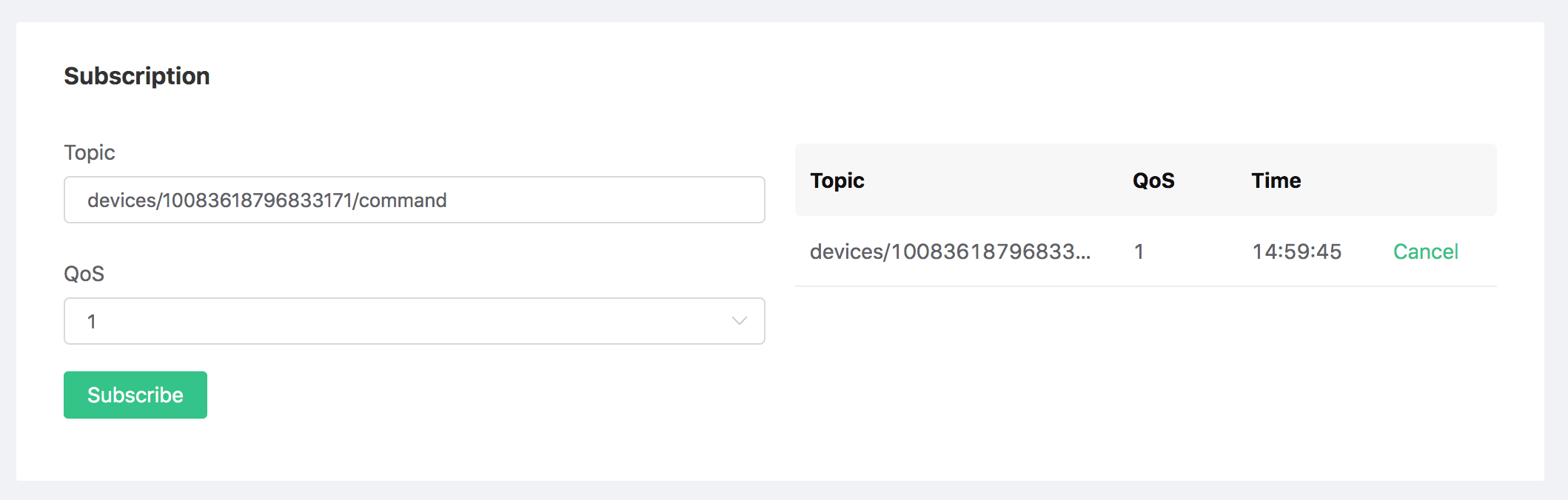Image resolution: width=1568 pixels, height=500 pixels.
Task: Select the truncated devices/10083618796833... topic cell
Action: (950, 251)
